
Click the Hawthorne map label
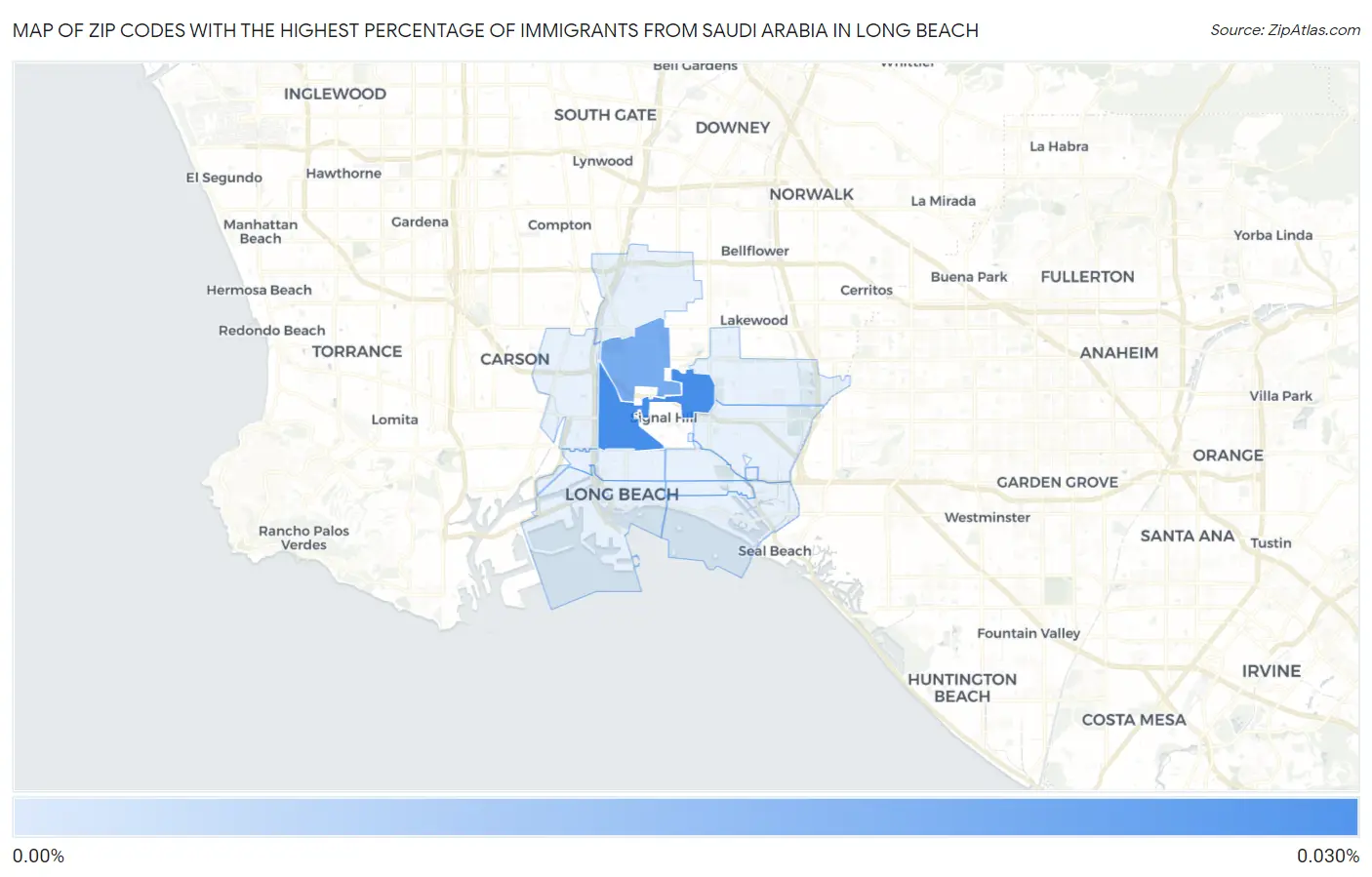[x=343, y=173]
